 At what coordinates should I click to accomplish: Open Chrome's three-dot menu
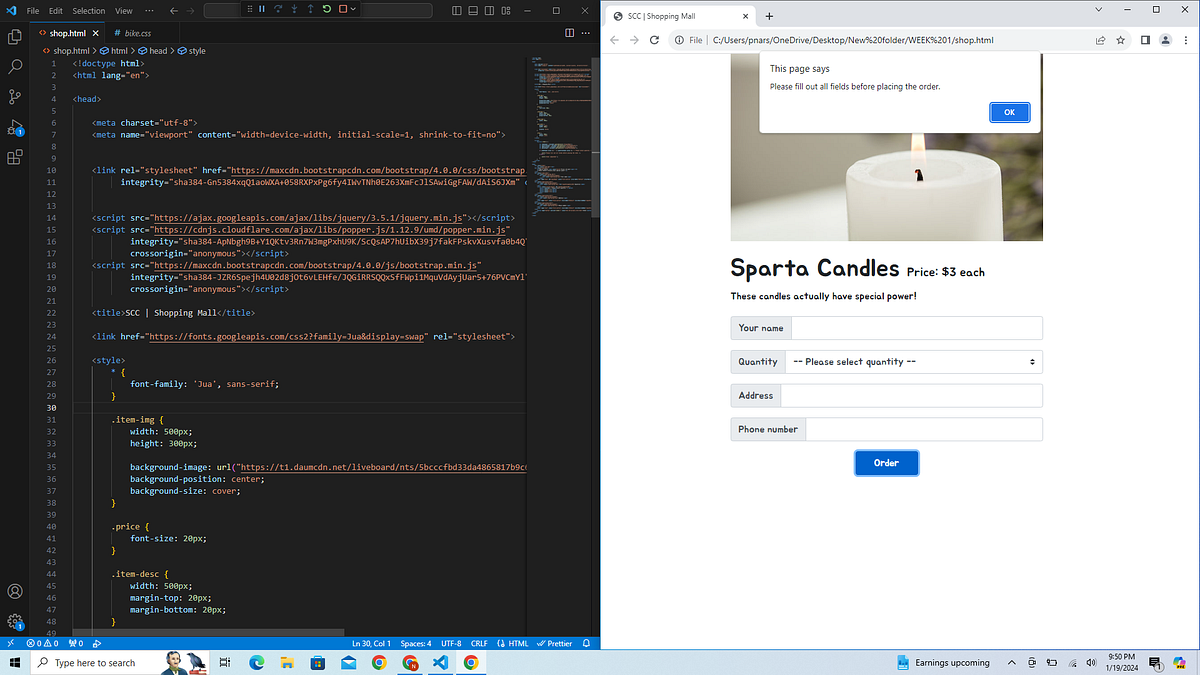(1186, 39)
